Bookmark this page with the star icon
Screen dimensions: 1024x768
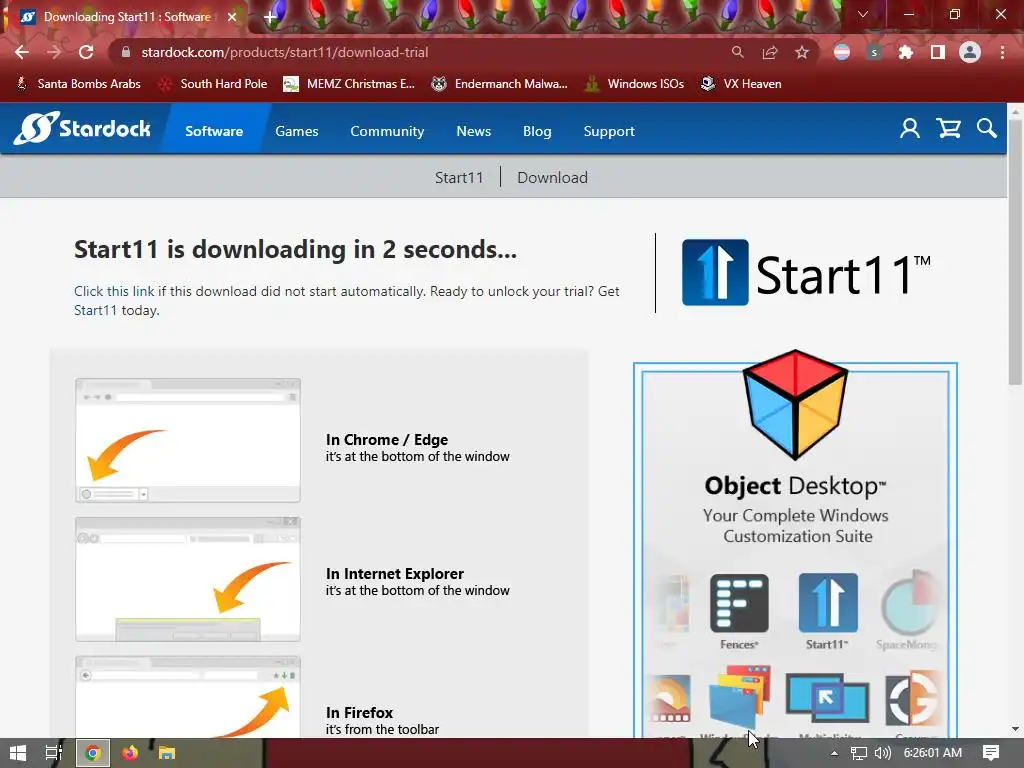pyautogui.click(x=802, y=52)
